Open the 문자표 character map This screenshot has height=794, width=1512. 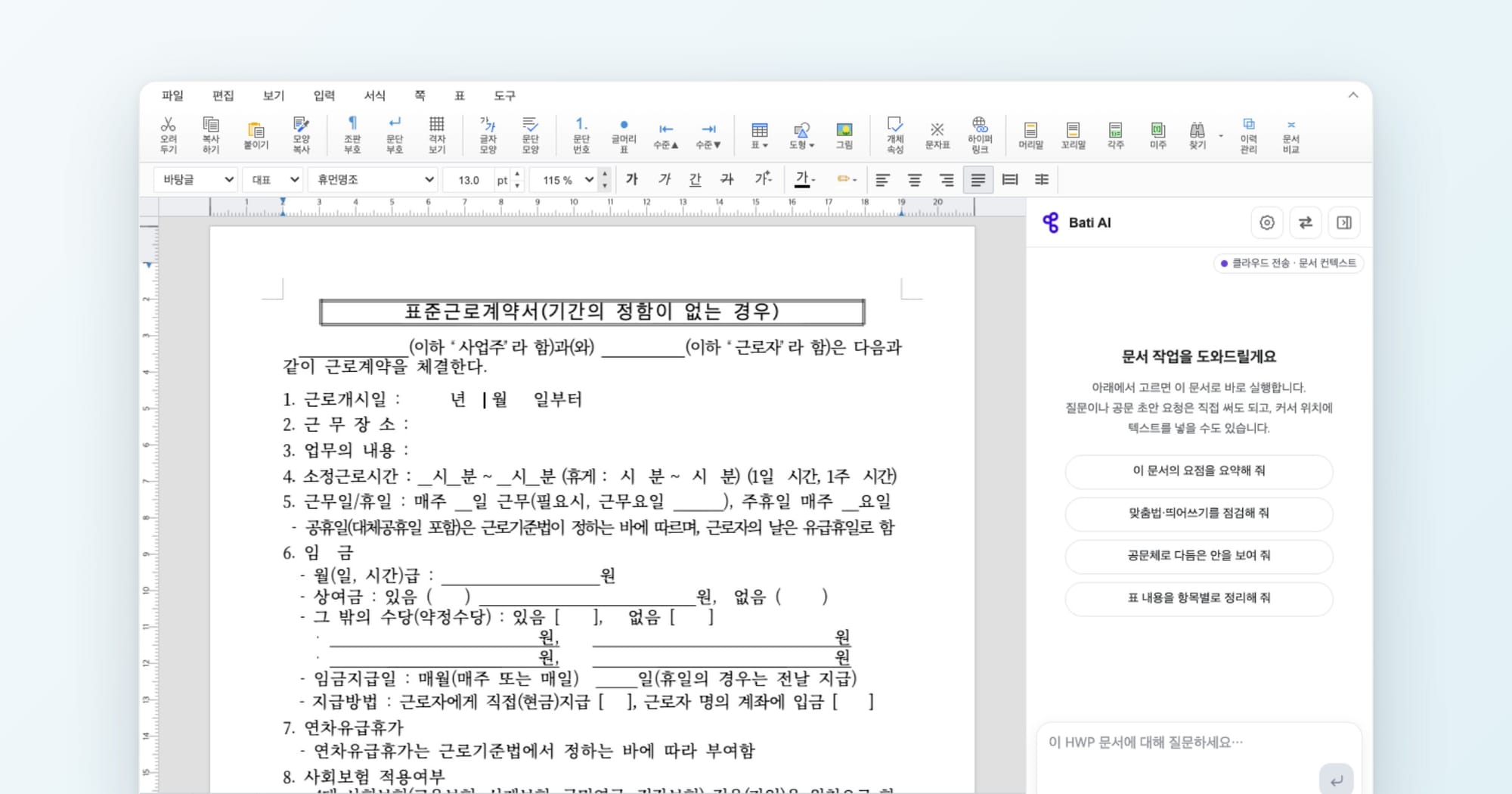(x=937, y=135)
